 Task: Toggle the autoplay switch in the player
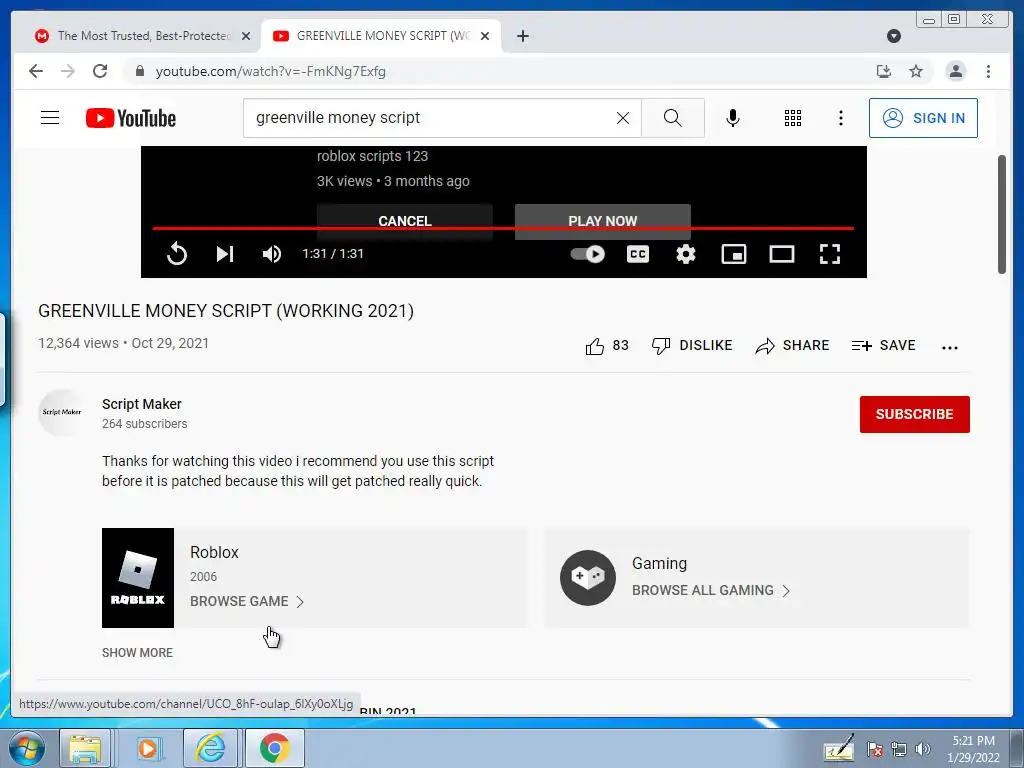point(588,253)
